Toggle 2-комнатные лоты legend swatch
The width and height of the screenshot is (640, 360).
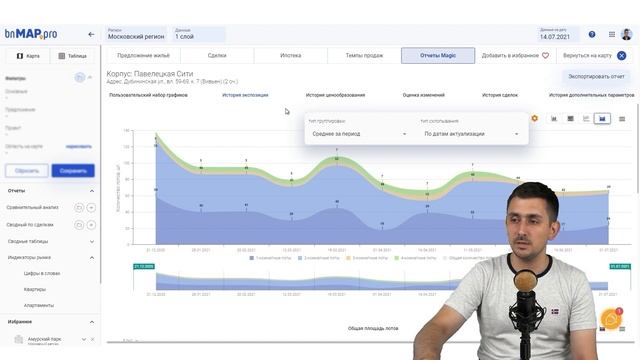tap(300, 258)
